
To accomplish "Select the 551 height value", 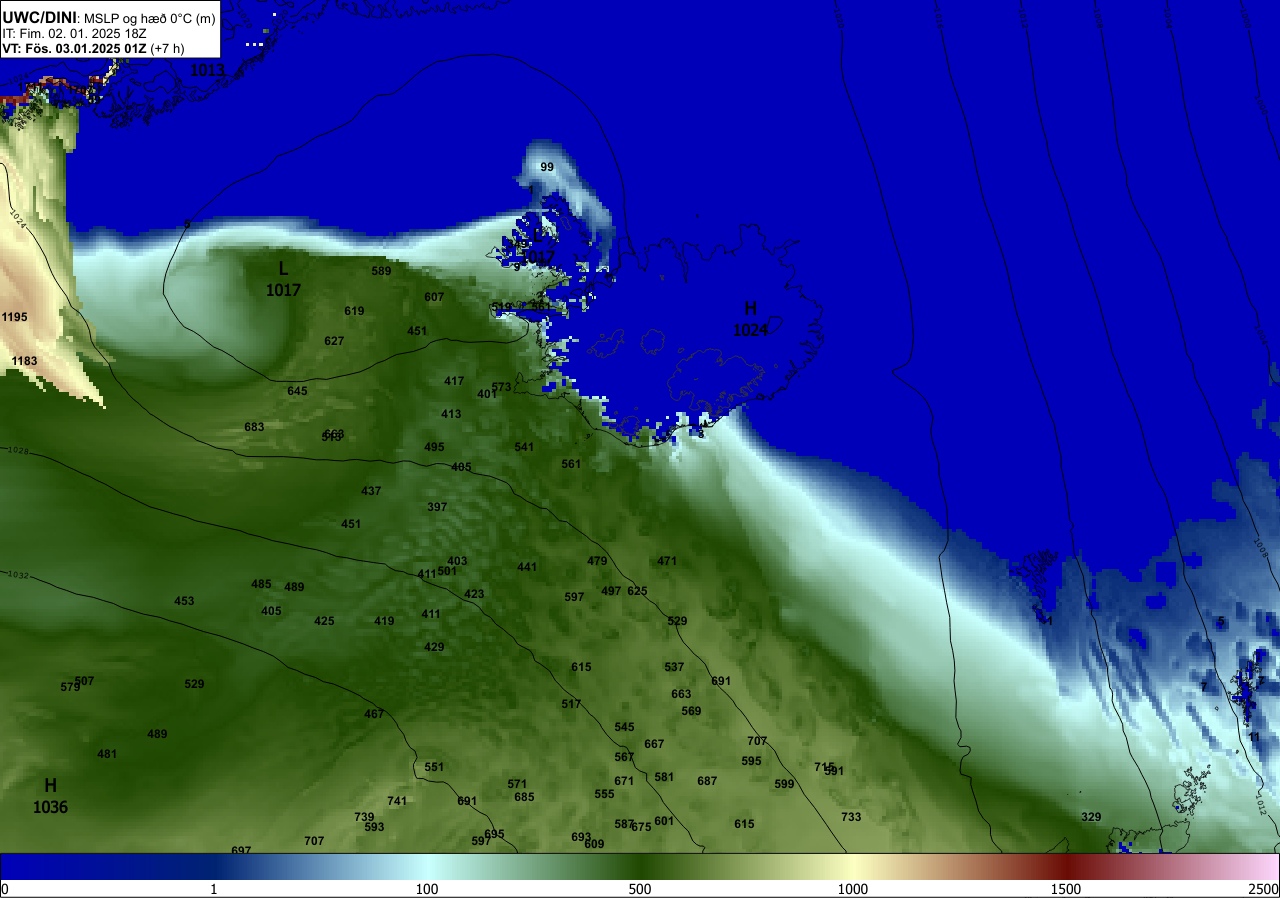I will tap(434, 767).
